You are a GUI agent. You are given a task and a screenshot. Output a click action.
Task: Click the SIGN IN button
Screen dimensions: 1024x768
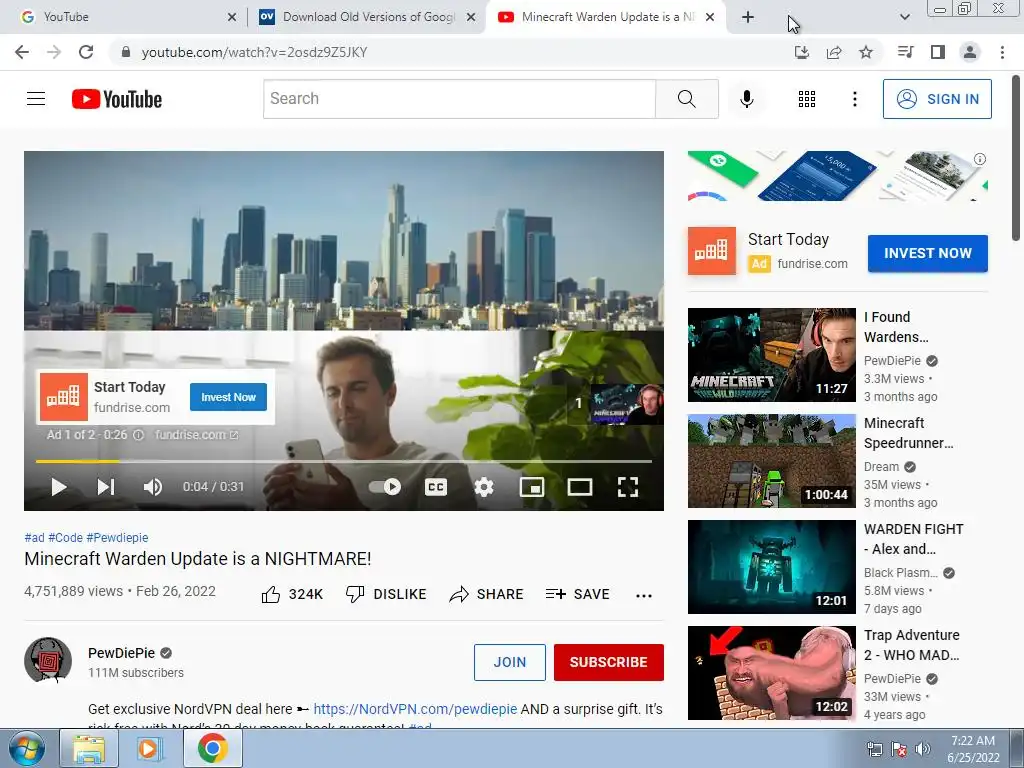(937, 99)
